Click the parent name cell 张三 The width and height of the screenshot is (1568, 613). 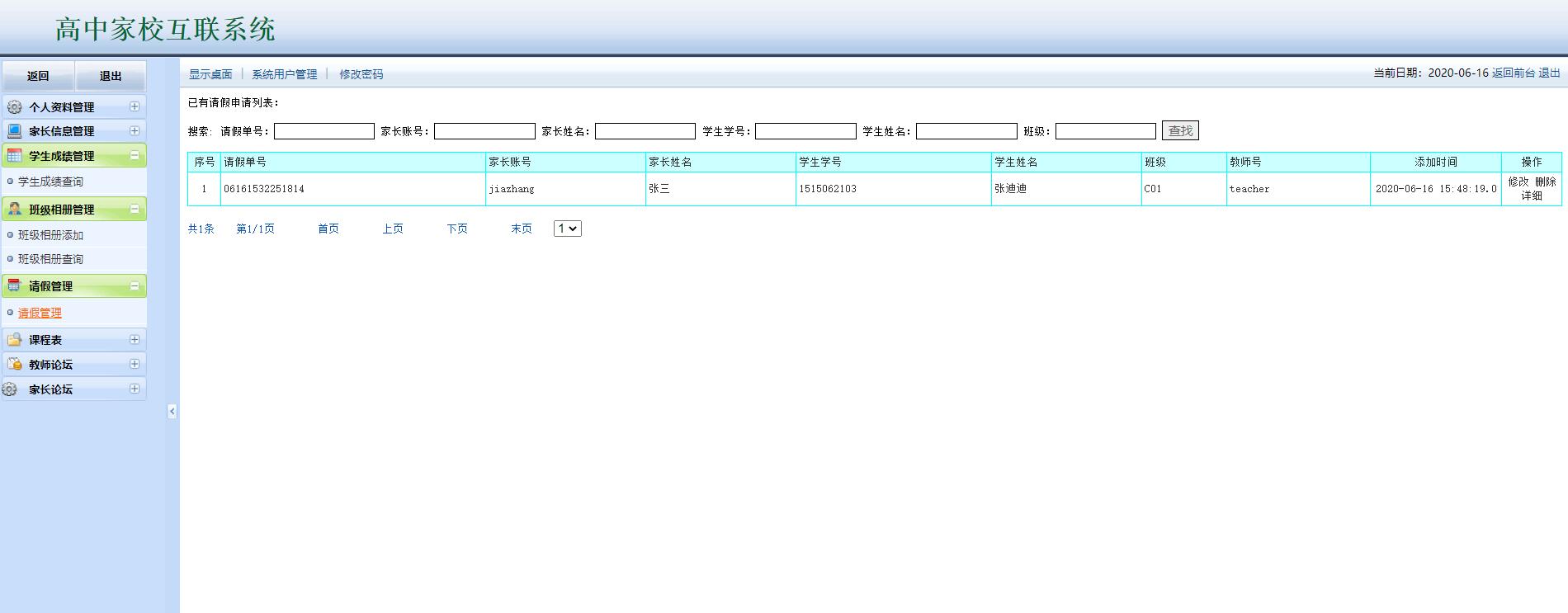(x=720, y=189)
